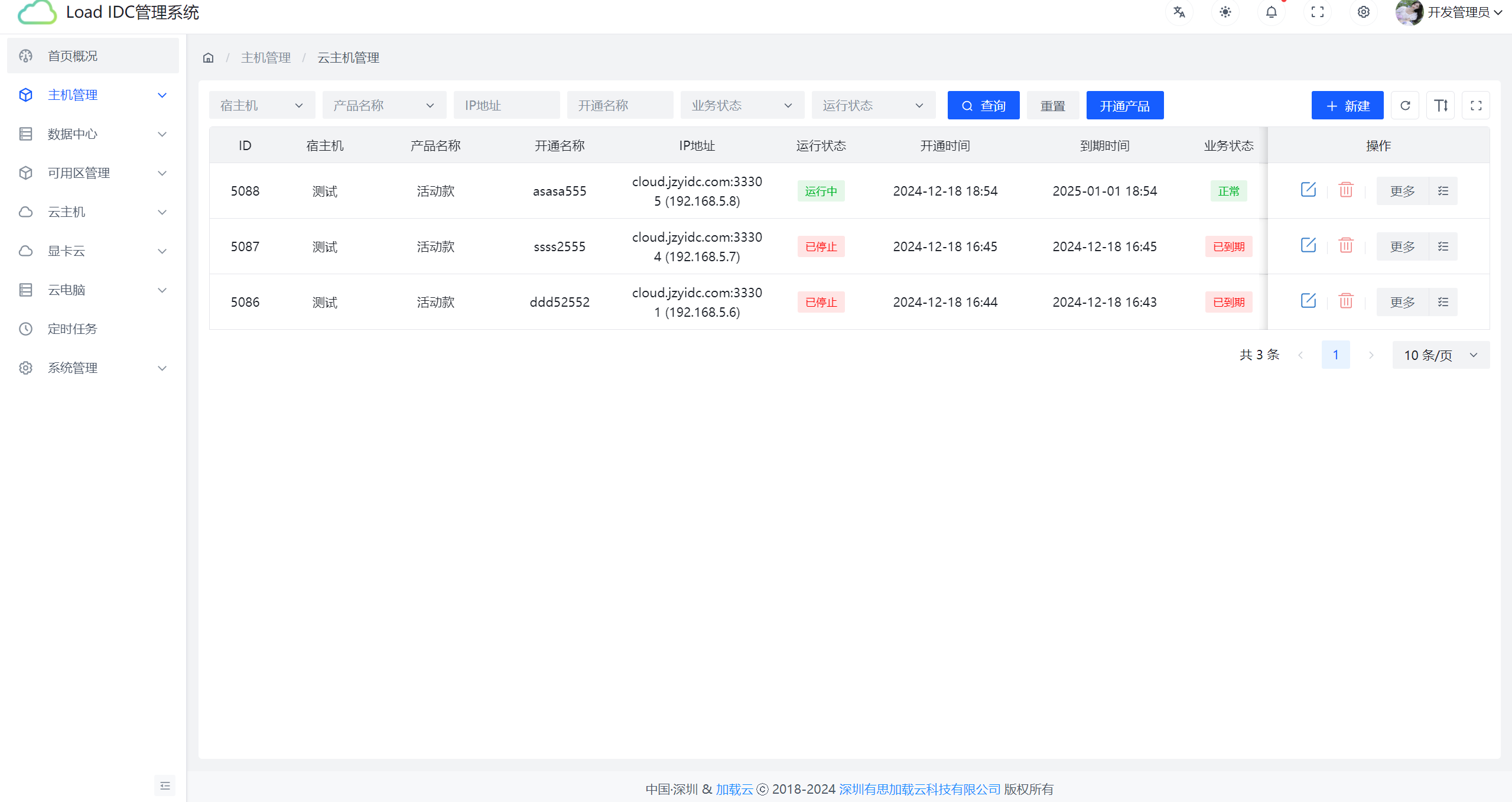Collapse the 主机管理 menu chevron
1512x802 pixels.
click(x=162, y=95)
